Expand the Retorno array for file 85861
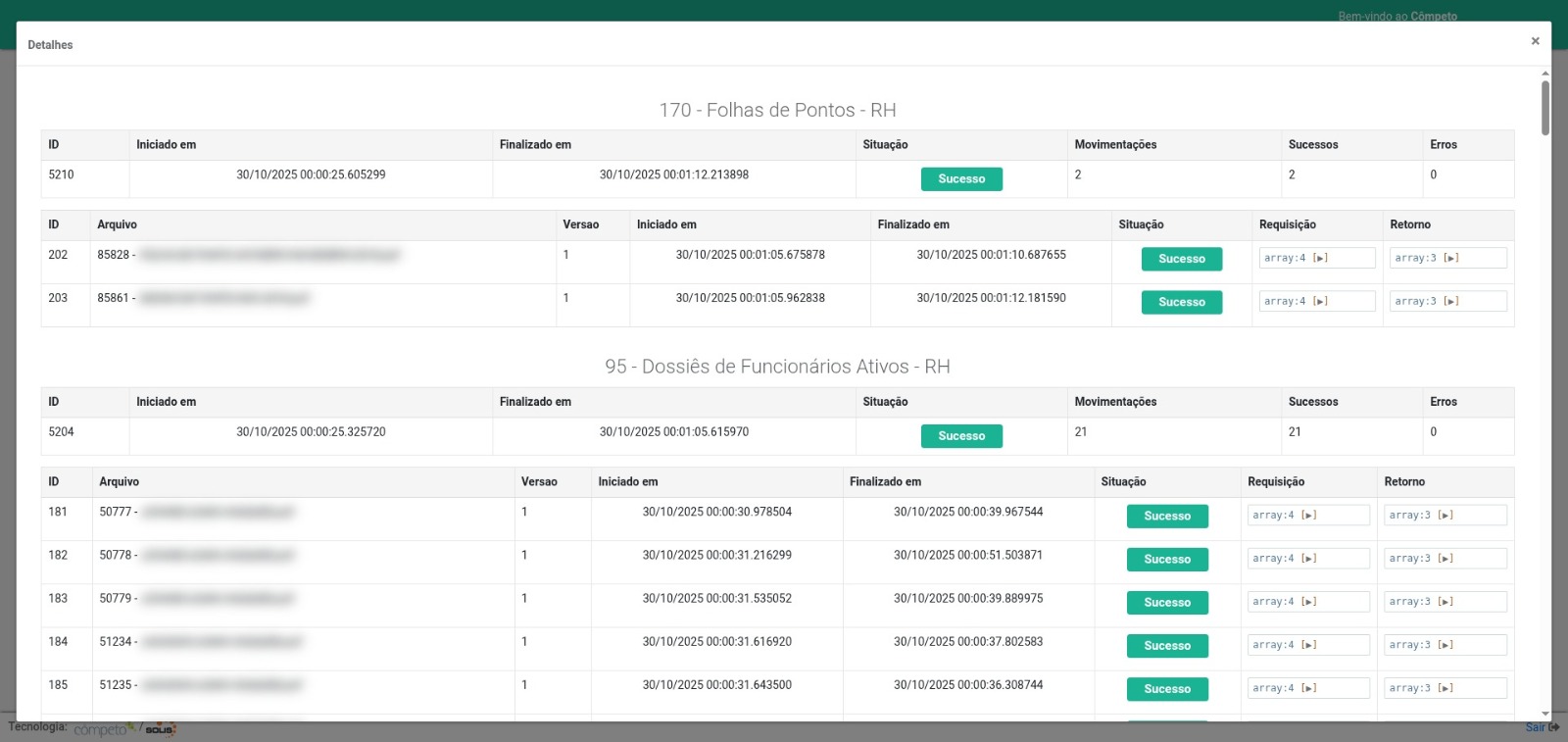Image resolution: width=1568 pixels, height=742 pixels. coord(1450,302)
